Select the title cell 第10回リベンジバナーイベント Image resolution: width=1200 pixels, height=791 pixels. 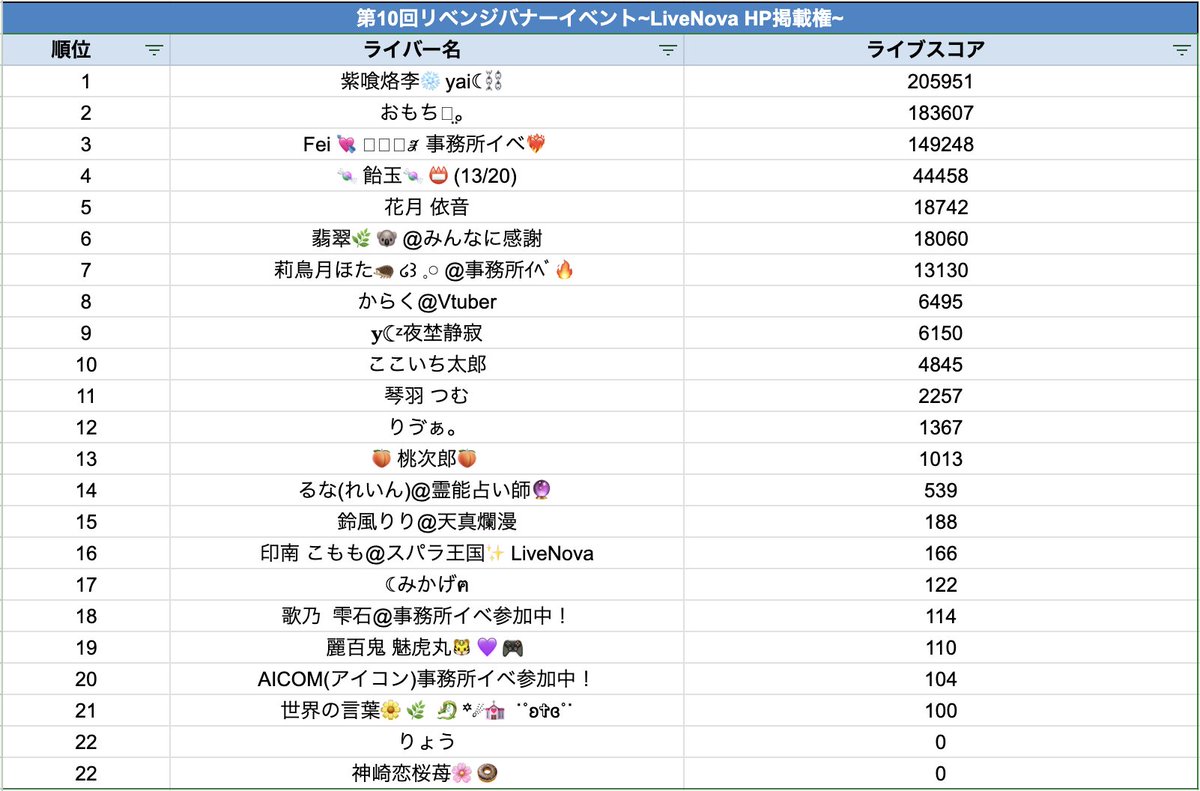click(x=600, y=18)
